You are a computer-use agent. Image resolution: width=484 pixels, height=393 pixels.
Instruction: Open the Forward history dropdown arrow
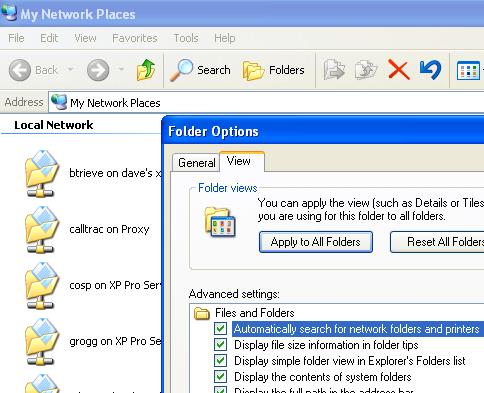coord(122,69)
